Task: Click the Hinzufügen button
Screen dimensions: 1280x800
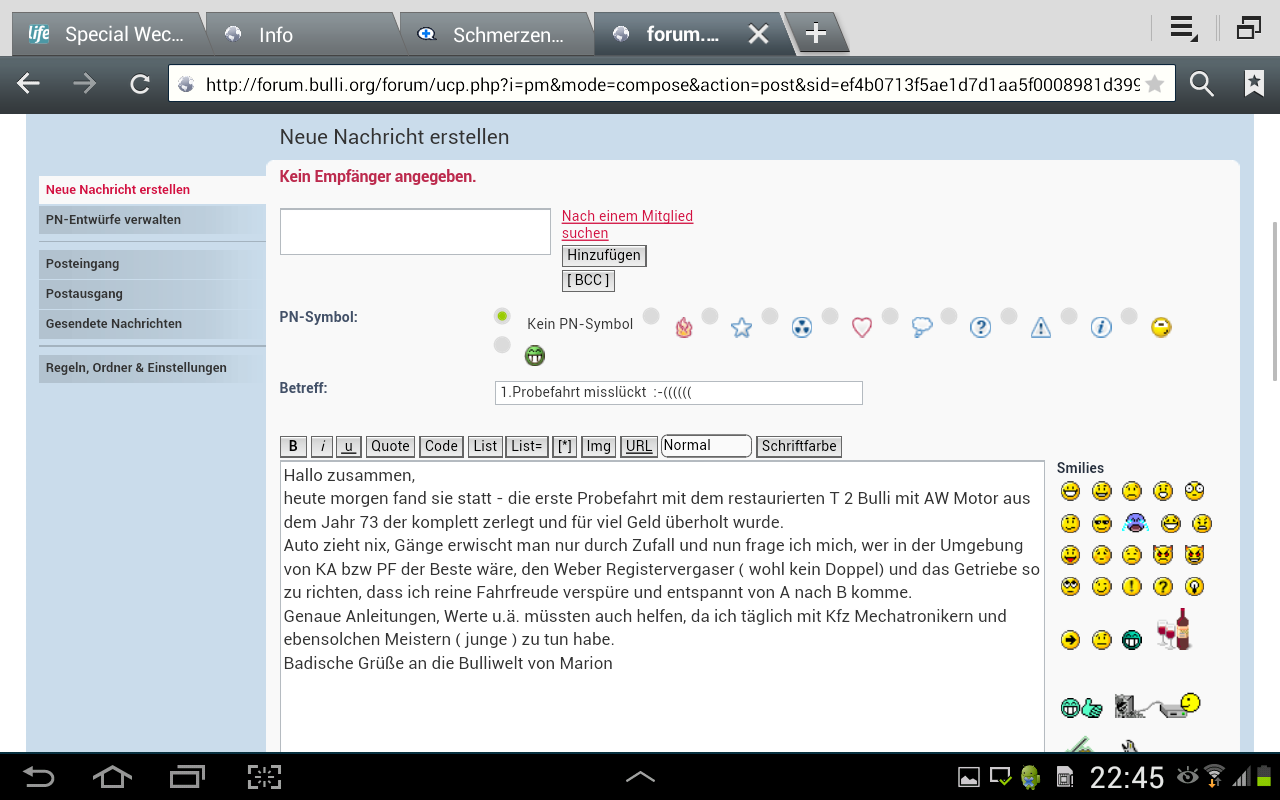Action: [x=604, y=256]
